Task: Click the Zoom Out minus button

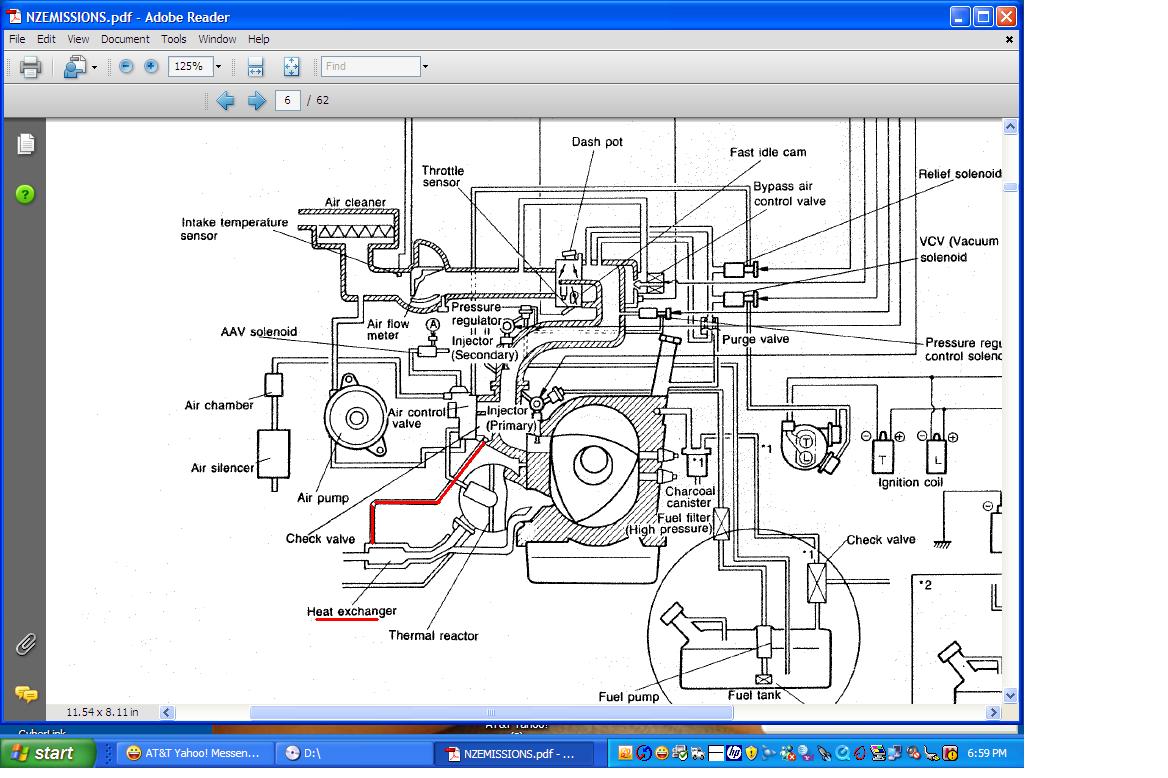Action: 126,66
